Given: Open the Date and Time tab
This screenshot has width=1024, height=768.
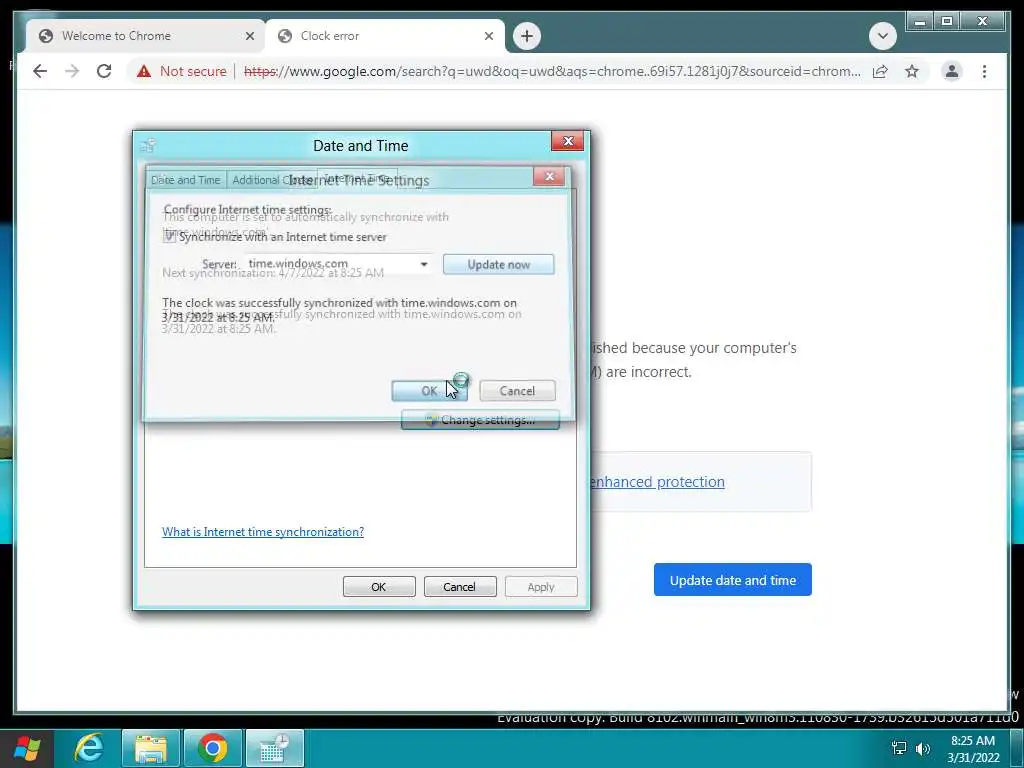Looking at the screenshot, I should tap(185, 180).
